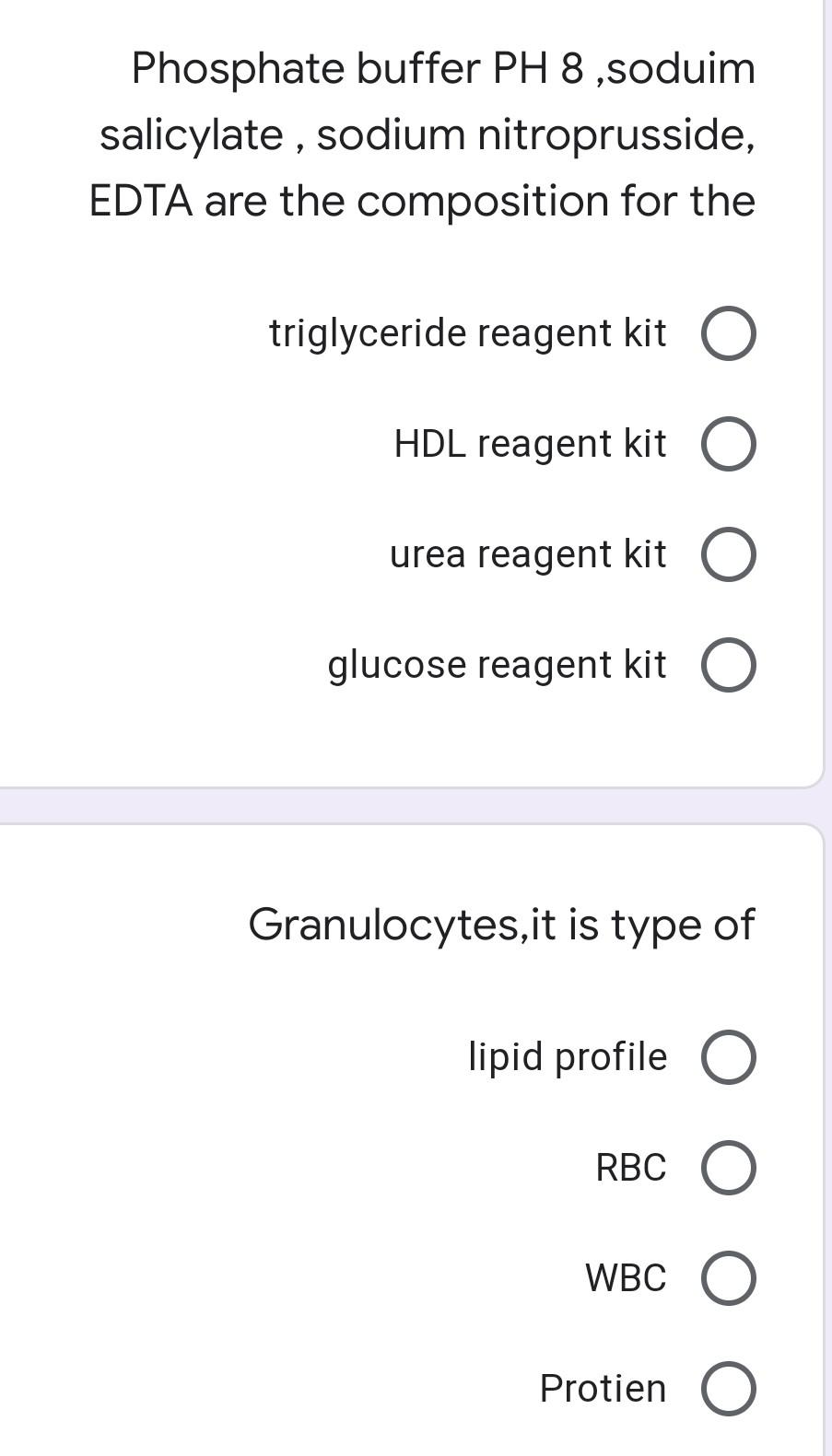This screenshot has height=1456, width=832.
Task: Pick the glucose reagent kit radio circle
Action: point(729,666)
